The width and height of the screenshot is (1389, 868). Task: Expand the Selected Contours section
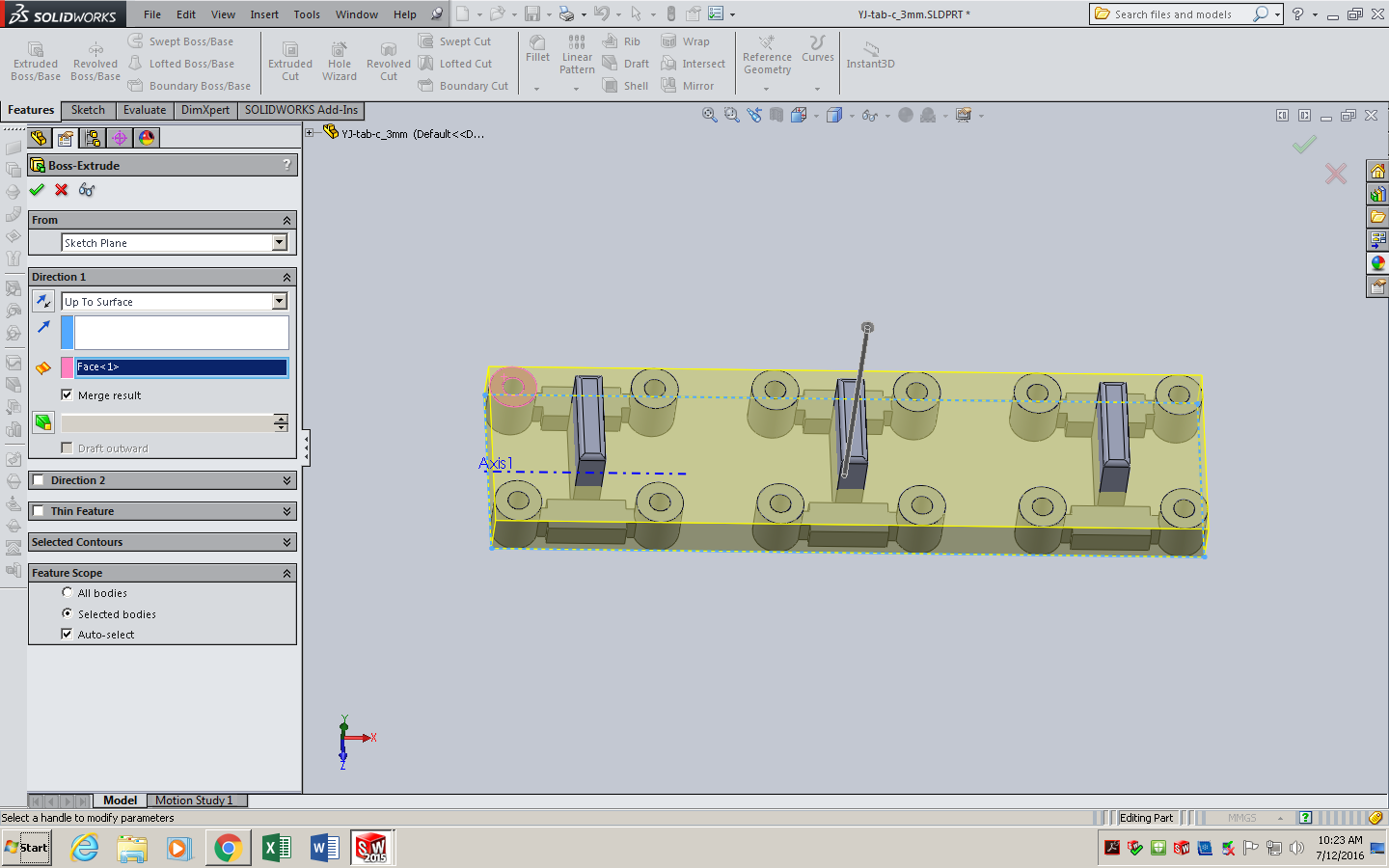pyautogui.click(x=286, y=542)
